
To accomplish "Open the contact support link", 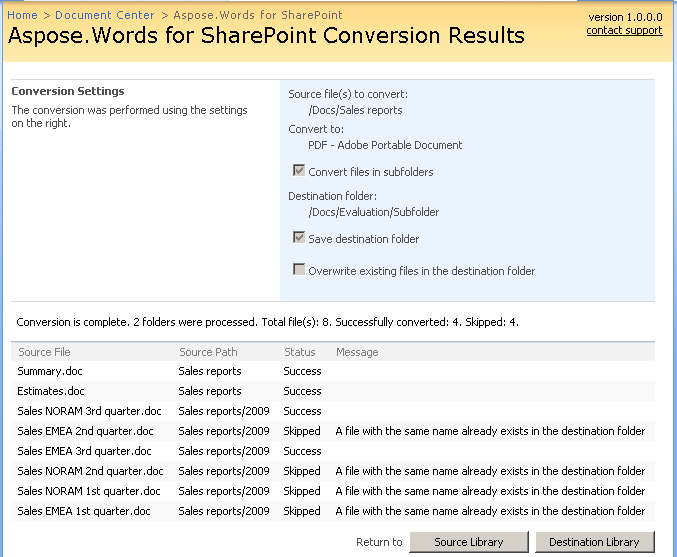I will tap(624, 31).
